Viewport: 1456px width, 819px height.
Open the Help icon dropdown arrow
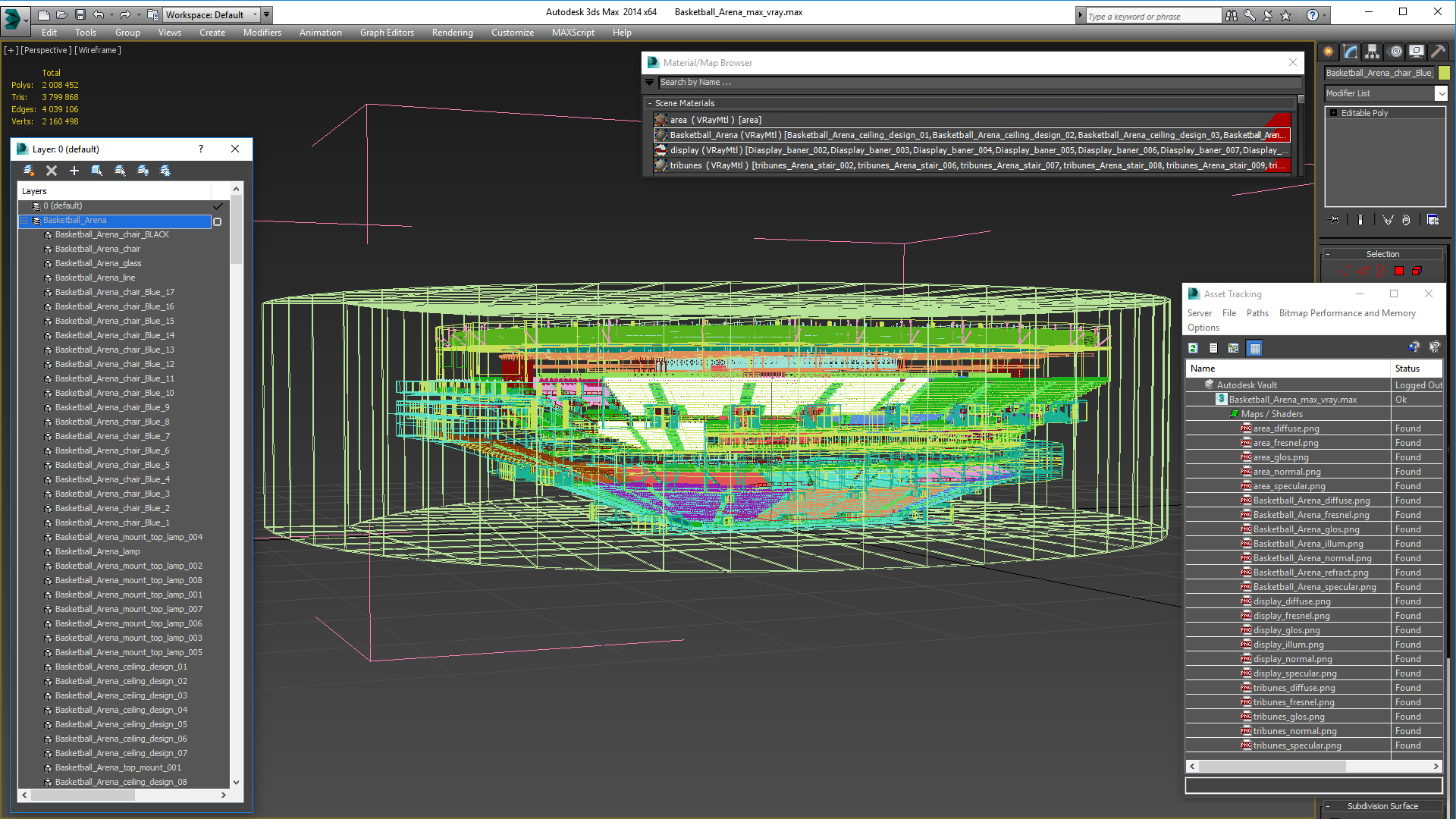tap(1324, 15)
